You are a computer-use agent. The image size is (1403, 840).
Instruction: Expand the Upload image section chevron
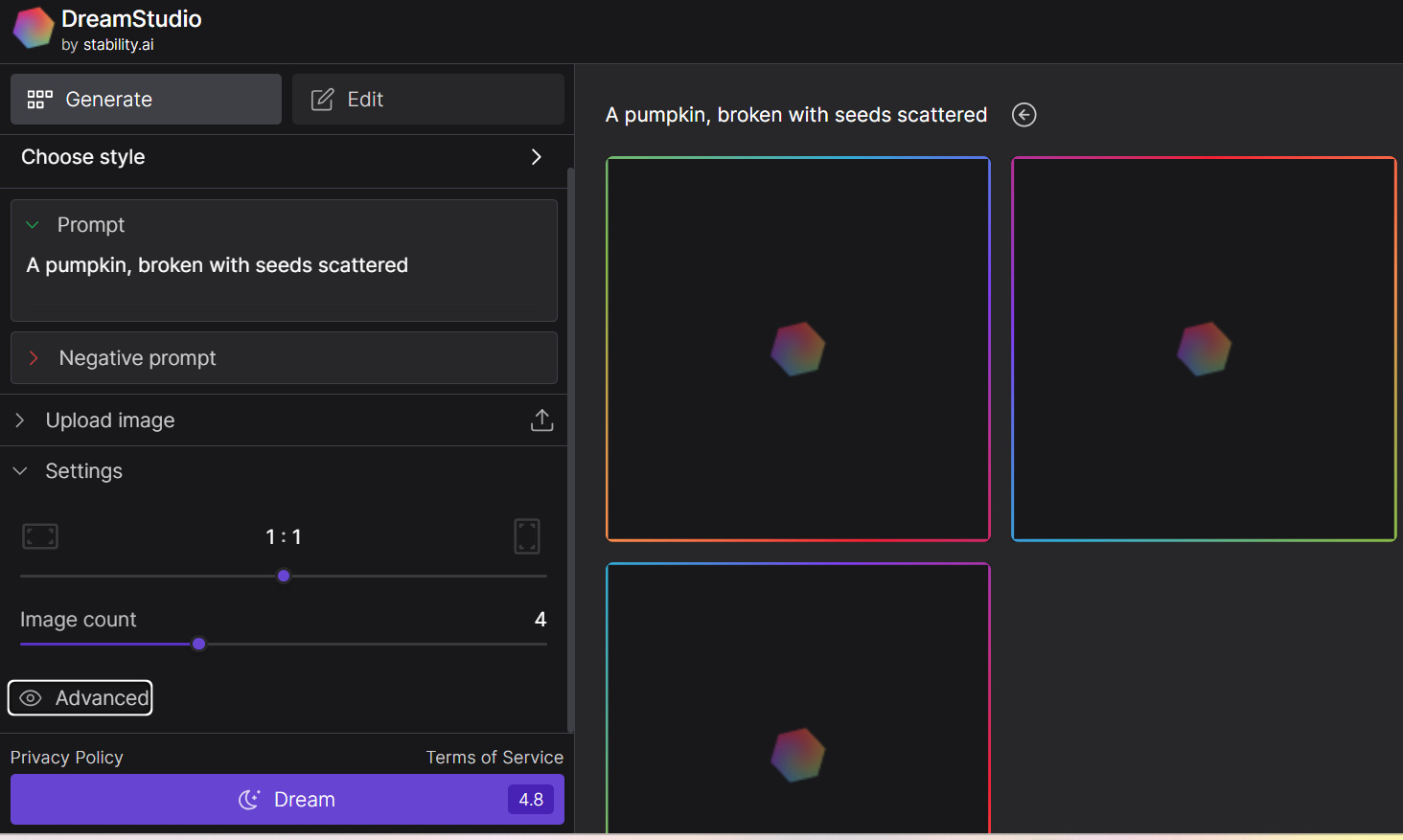[x=20, y=420]
